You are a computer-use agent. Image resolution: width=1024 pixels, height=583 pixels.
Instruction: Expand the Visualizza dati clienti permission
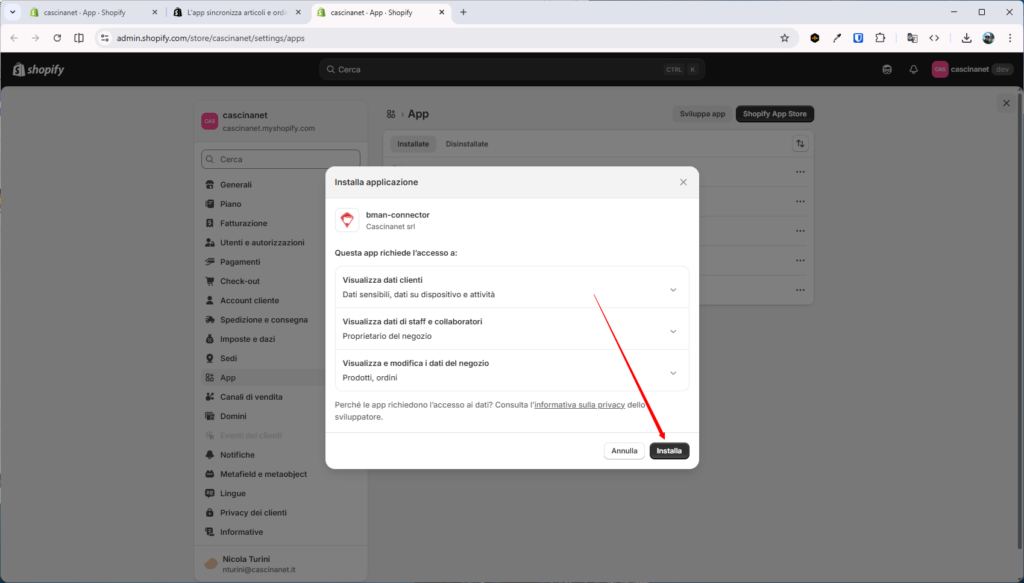point(673,289)
